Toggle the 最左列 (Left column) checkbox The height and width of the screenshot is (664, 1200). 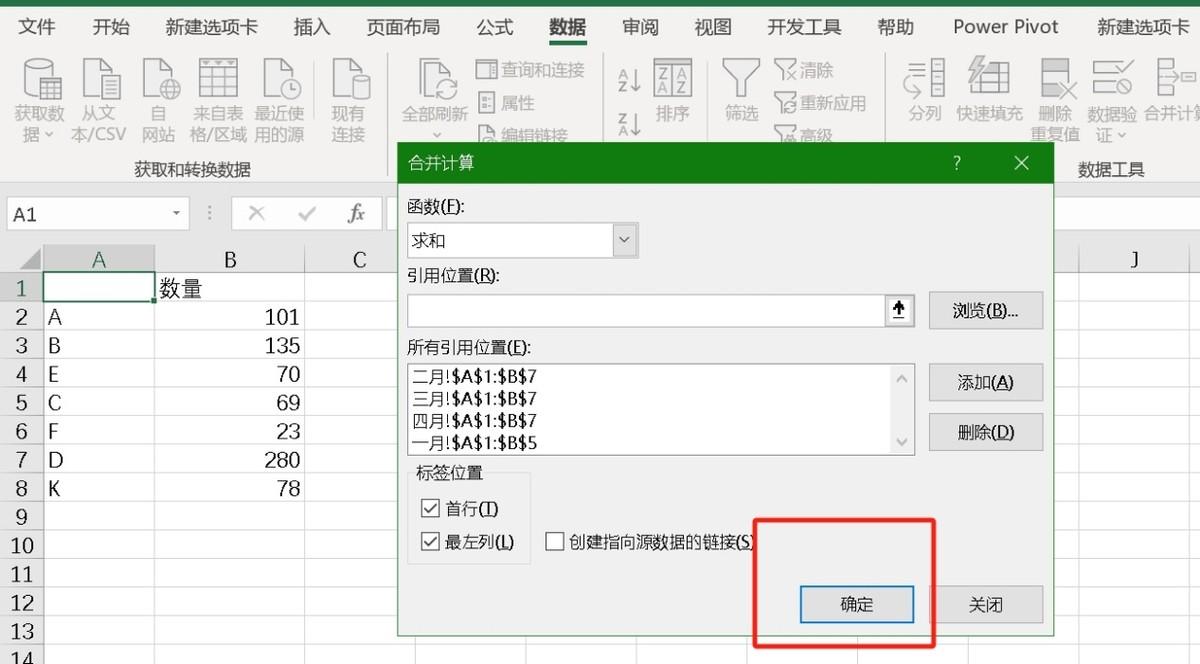click(431, 542)
